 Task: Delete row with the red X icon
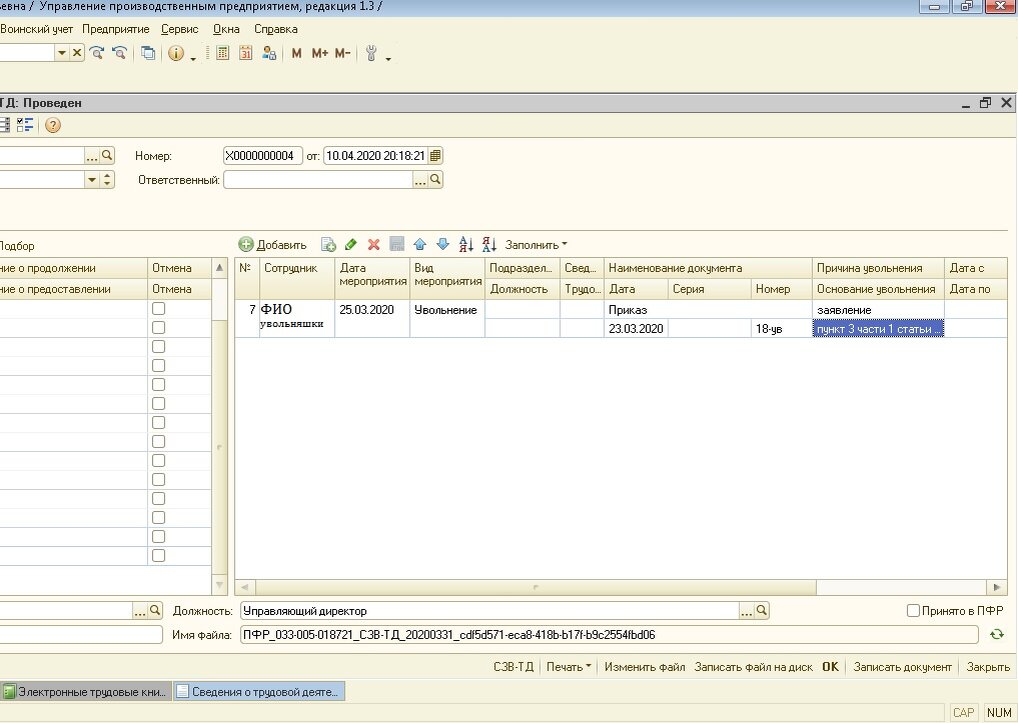[374, 245]
